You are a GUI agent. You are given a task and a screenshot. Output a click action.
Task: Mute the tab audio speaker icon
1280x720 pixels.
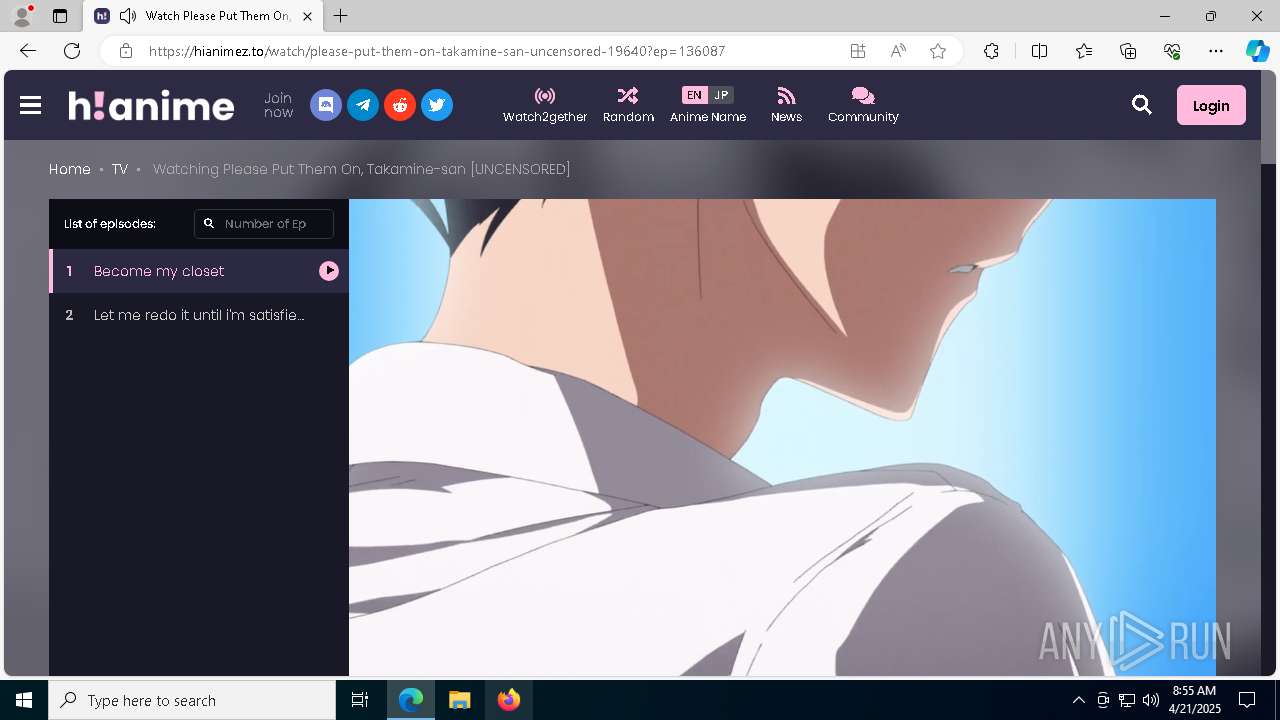[x=128, y=16]
